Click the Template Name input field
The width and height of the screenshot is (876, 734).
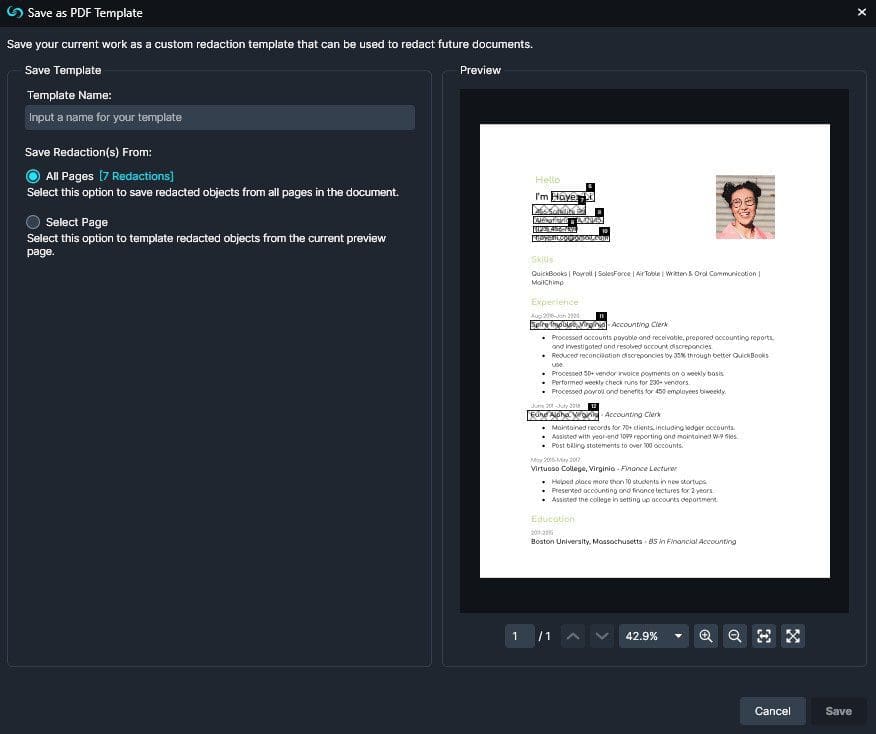click(219, 117)
